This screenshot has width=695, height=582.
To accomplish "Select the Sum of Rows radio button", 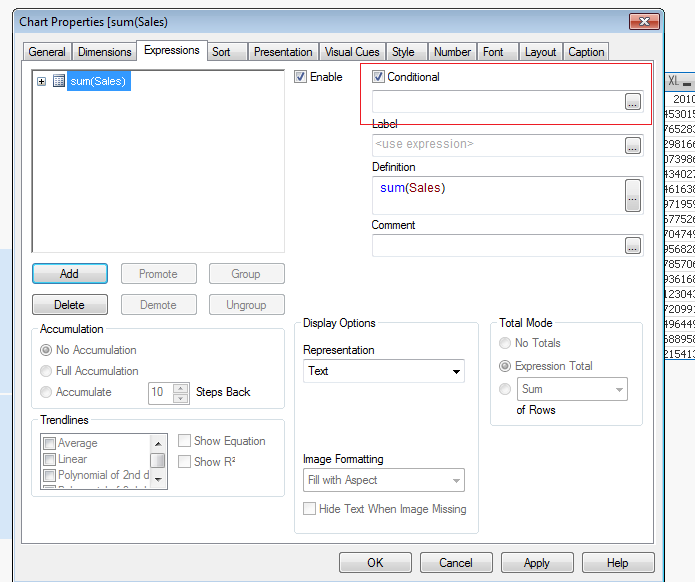I will pyautogui.click(x=505, y=389).
